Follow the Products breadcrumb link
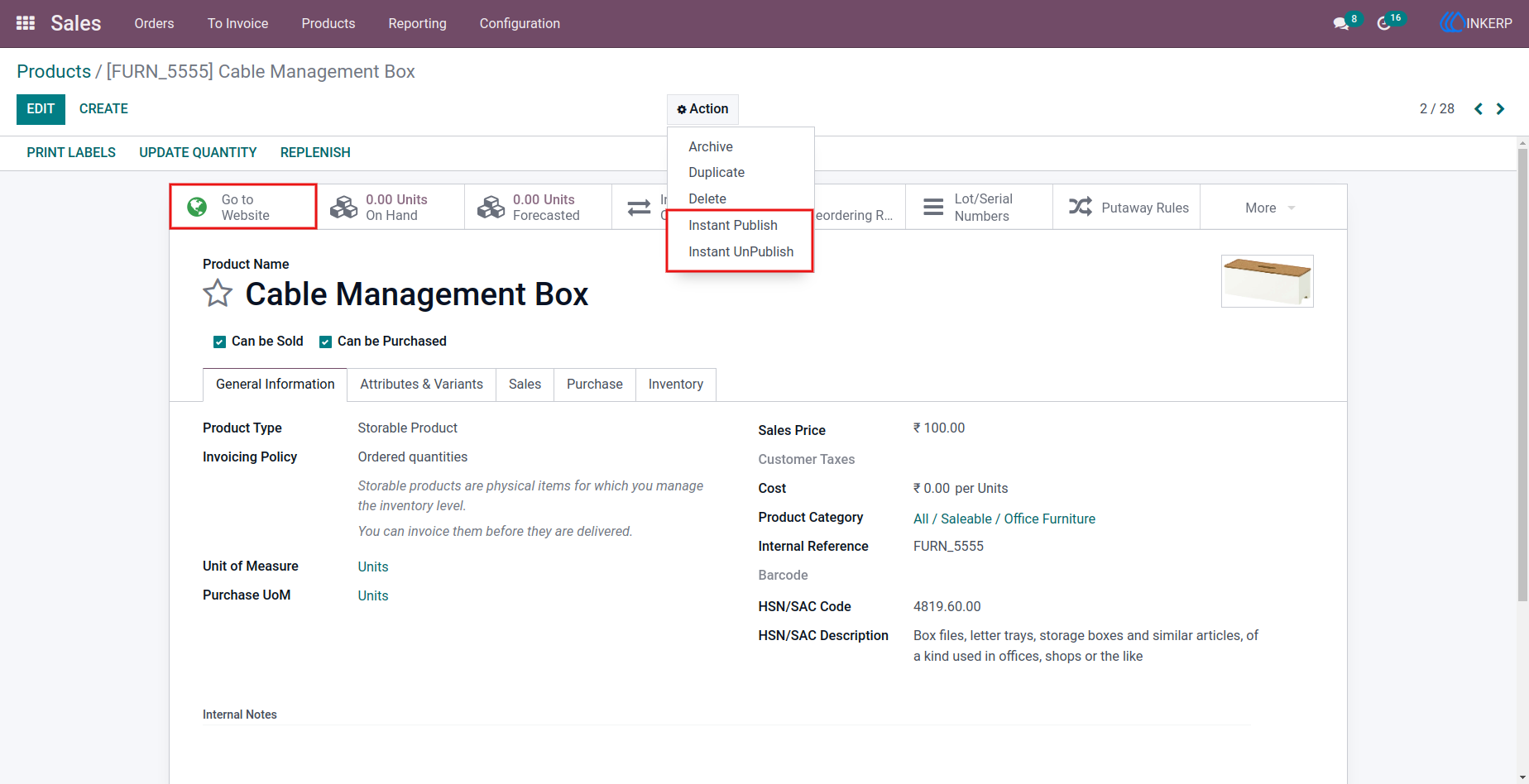 54,72
